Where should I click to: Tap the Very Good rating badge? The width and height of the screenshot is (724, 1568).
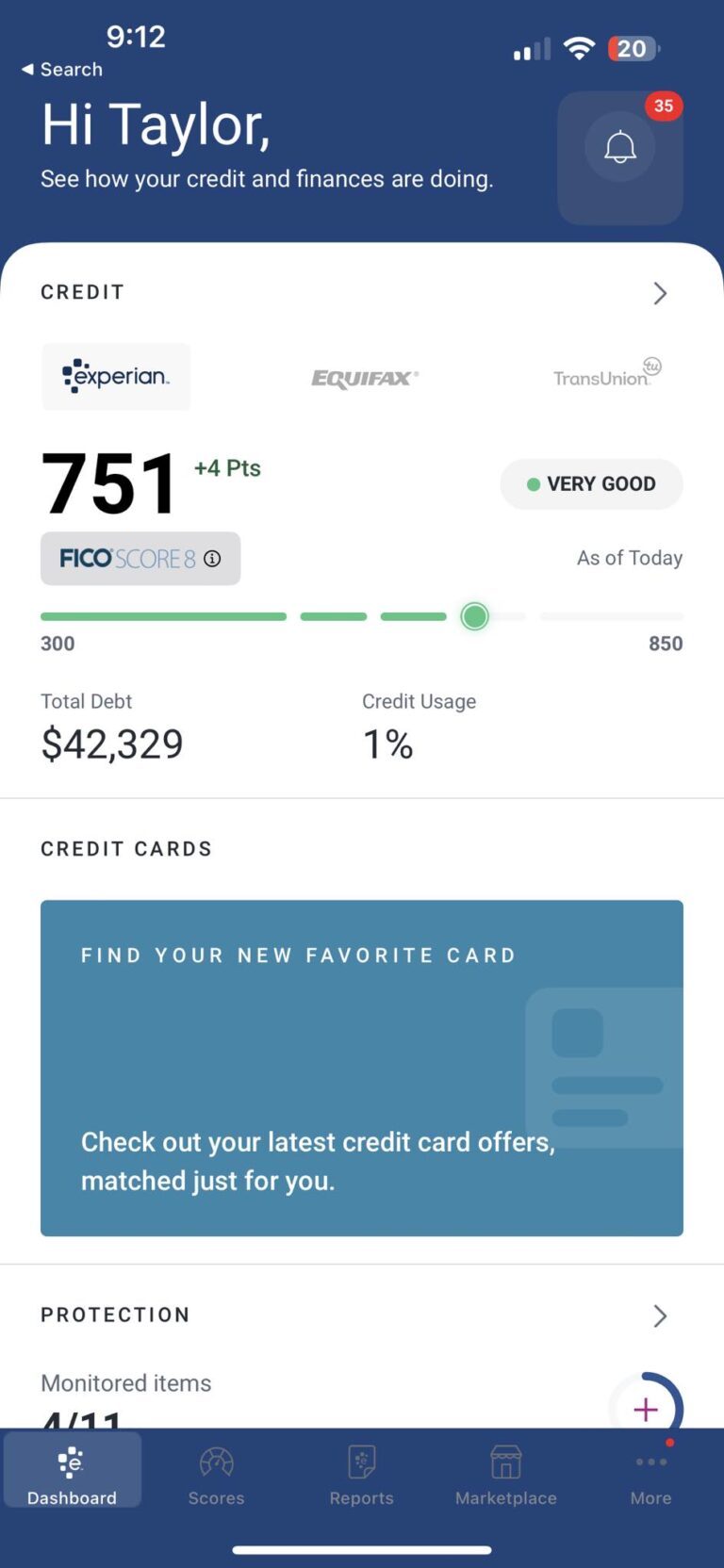point(591,483)
